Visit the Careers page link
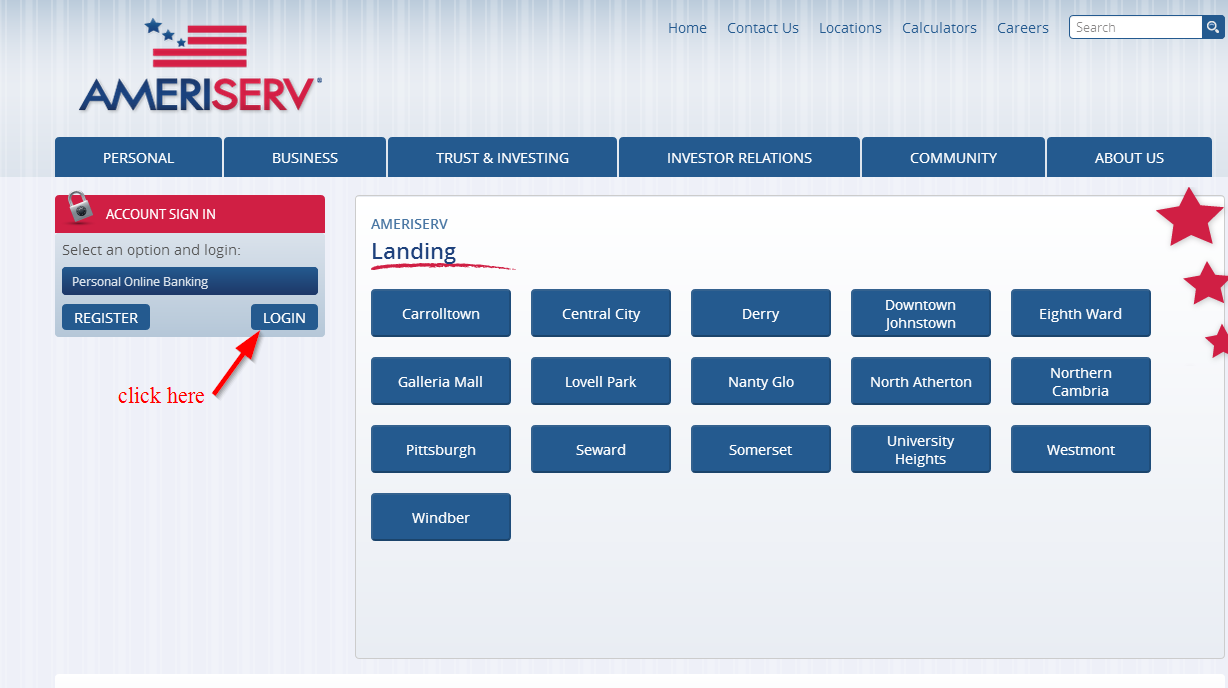 [1023, 28]
